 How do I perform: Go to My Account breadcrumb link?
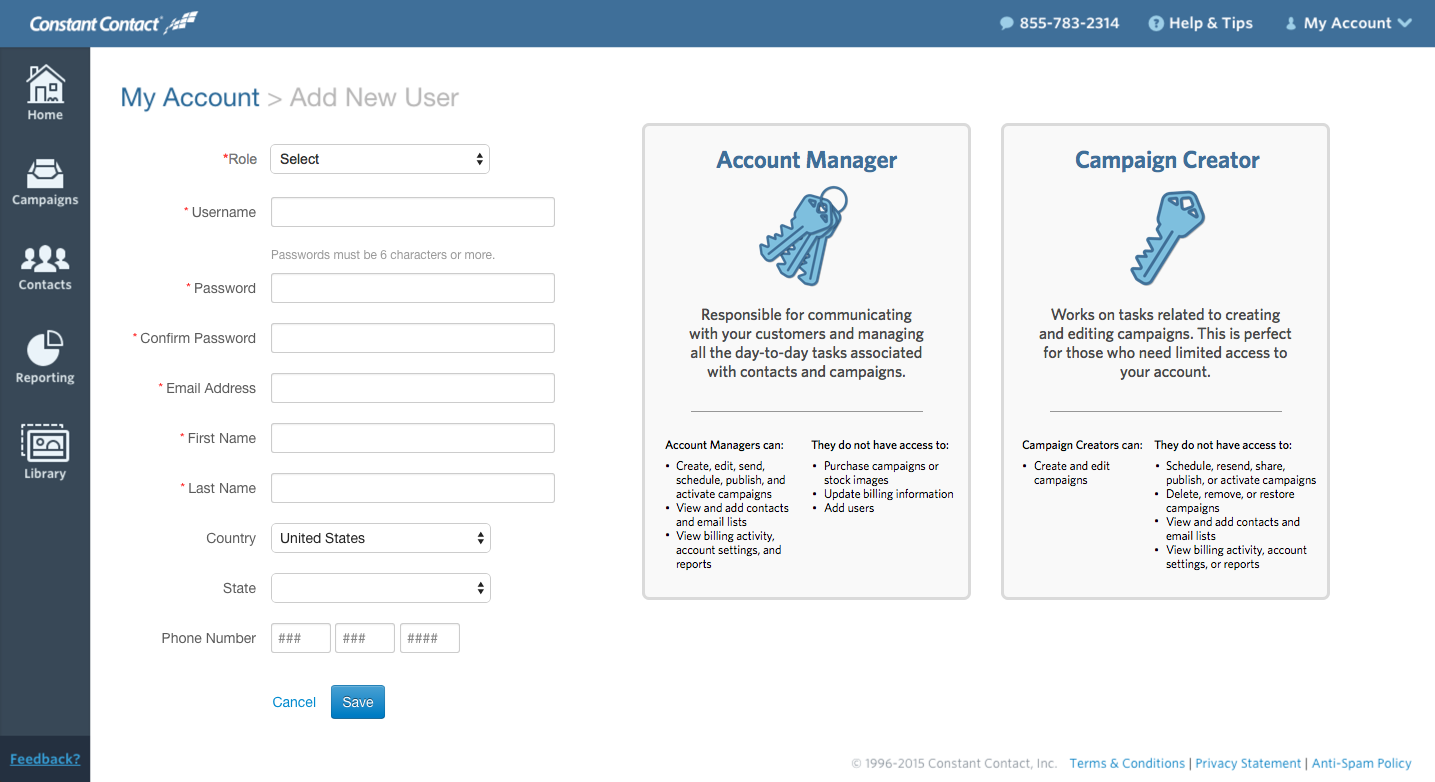coord(190,97)
